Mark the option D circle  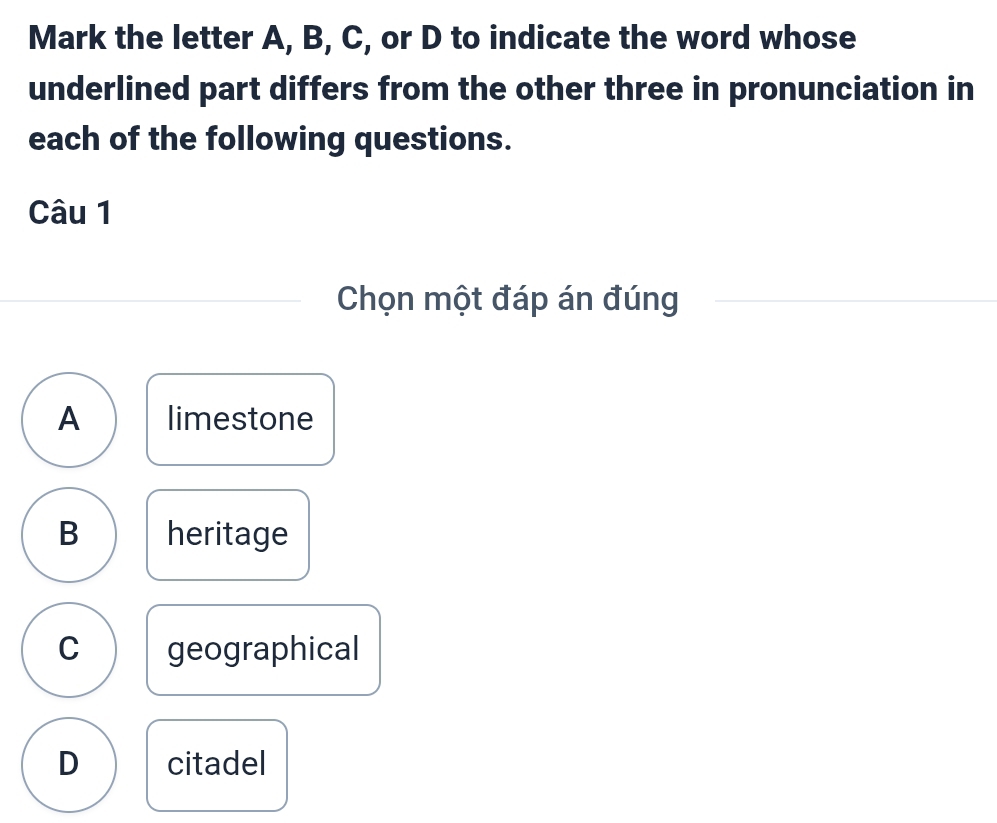point(68,765)
